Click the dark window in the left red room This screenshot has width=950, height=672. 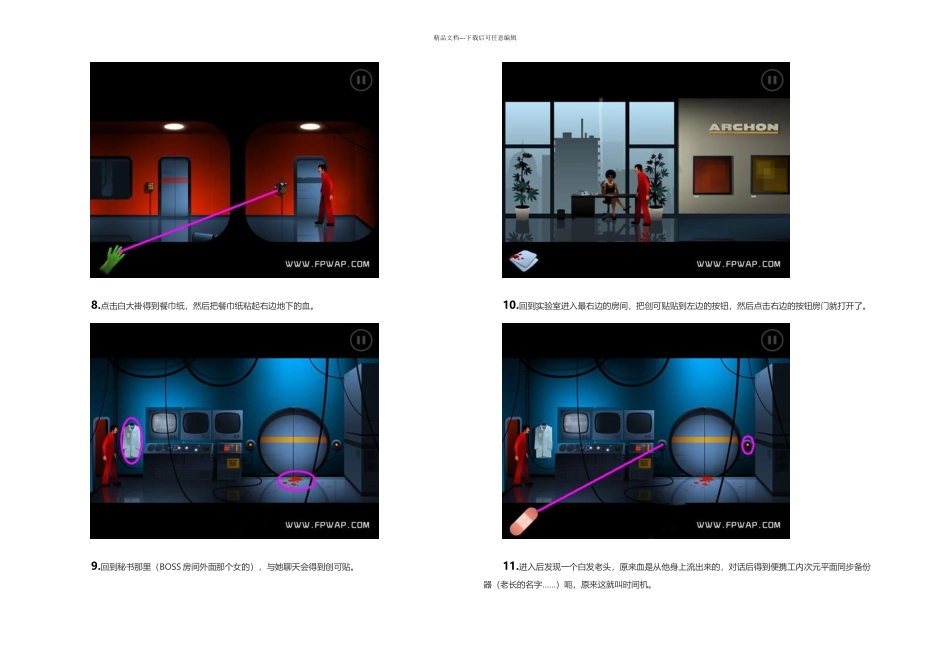[x=111, y=178]
